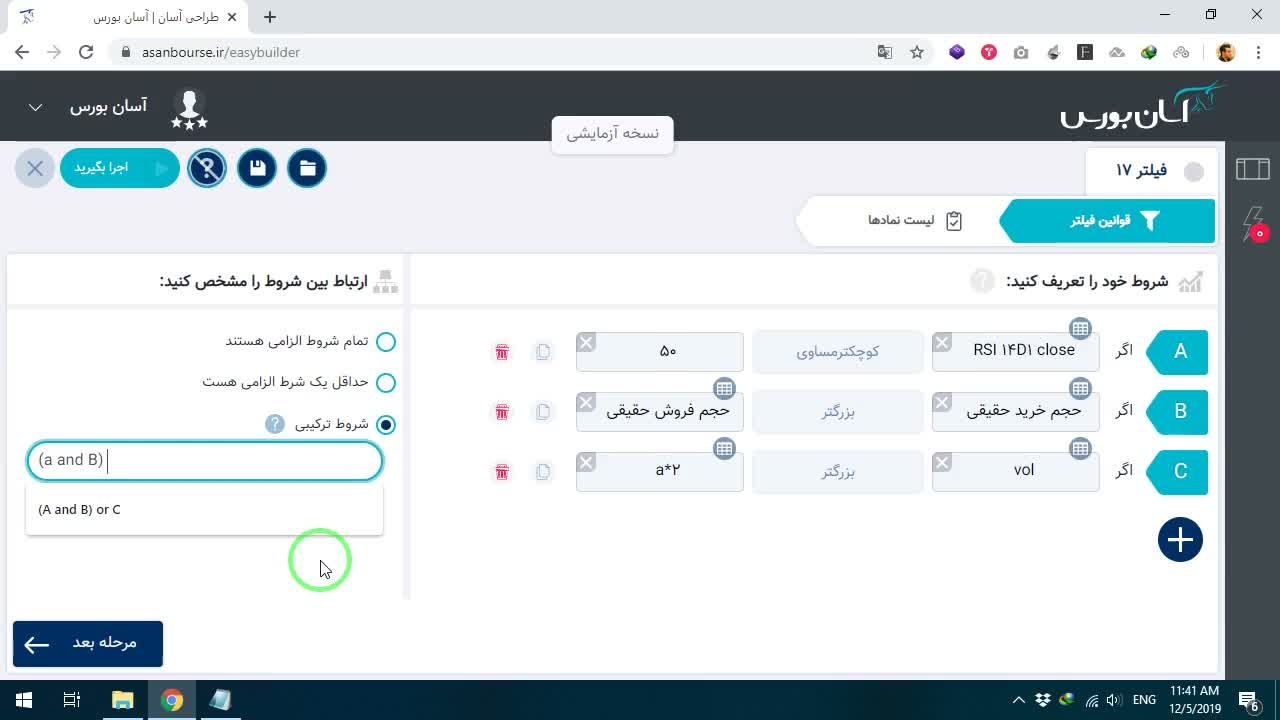Open grid picker above RSI 14D1 close

coord(1080,329)
